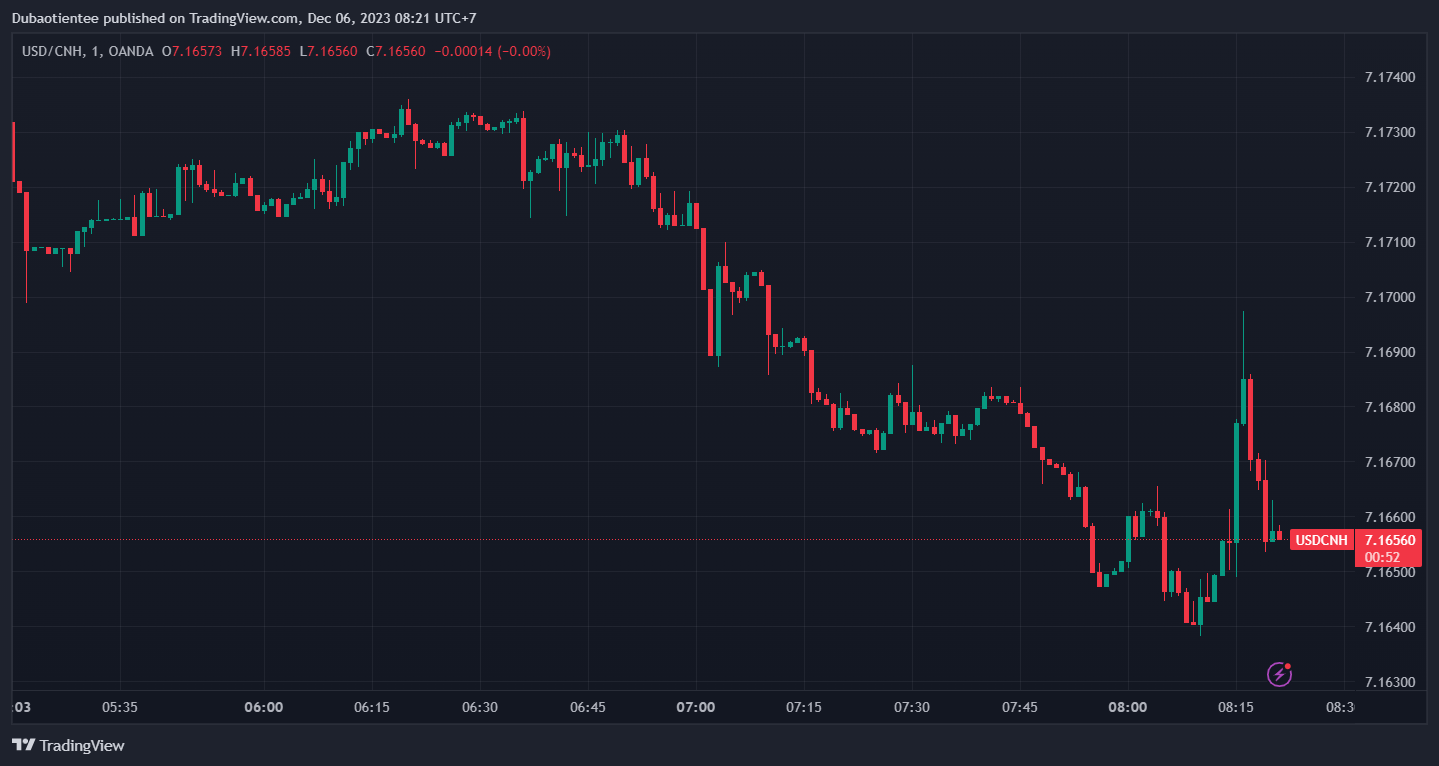This screenshot has height=766, width=1439.
Task: Click the high value H7.16585
Action: pos(260,51)
